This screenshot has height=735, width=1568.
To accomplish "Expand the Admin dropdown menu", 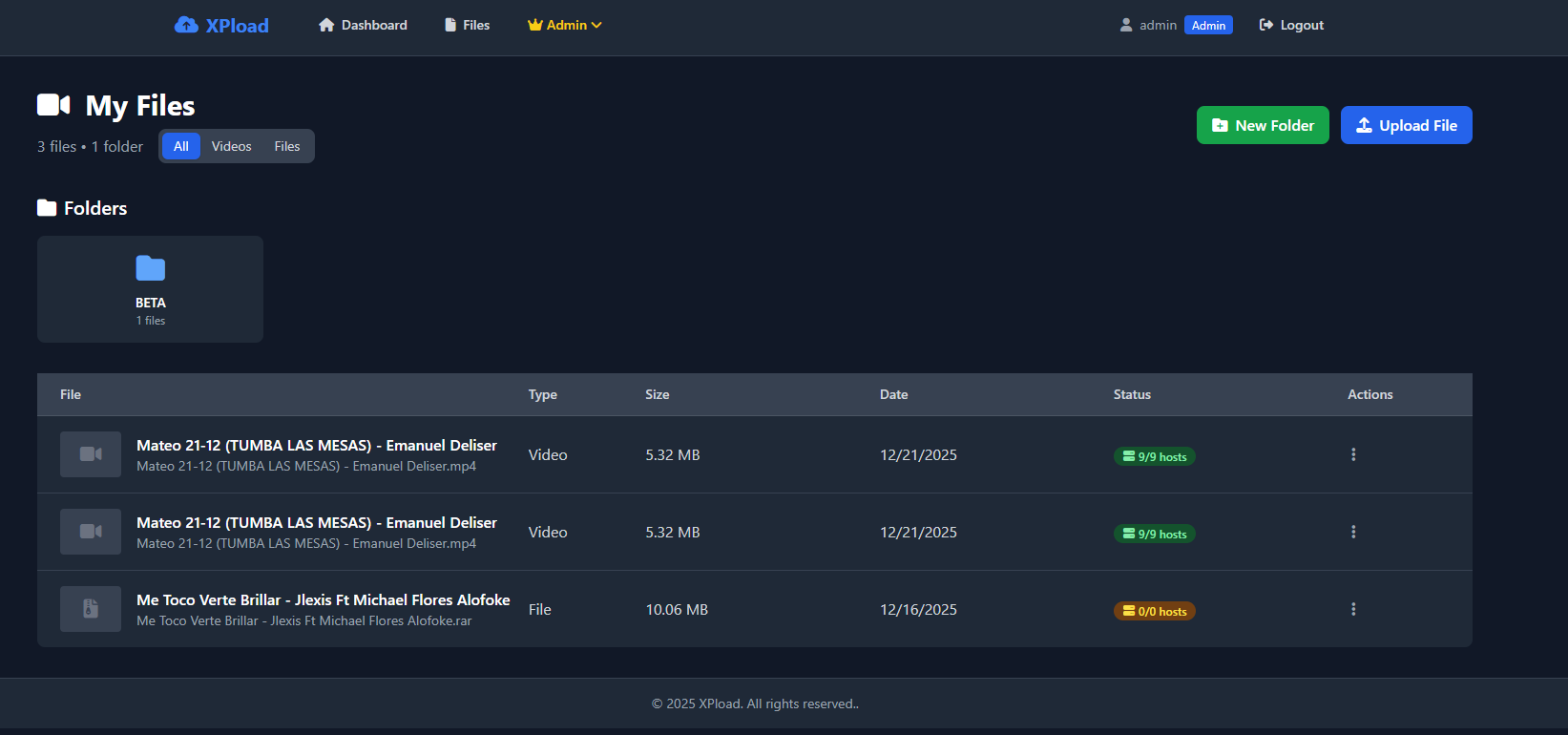I will 565,26.
